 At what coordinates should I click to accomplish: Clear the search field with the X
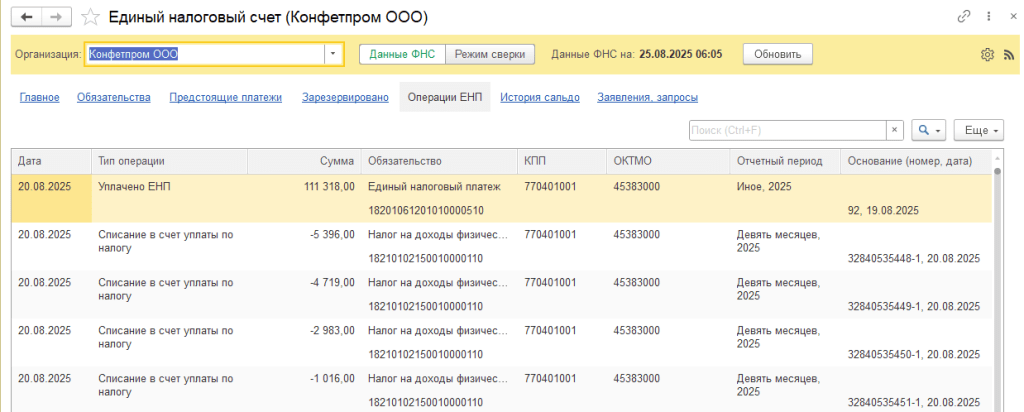894,130
